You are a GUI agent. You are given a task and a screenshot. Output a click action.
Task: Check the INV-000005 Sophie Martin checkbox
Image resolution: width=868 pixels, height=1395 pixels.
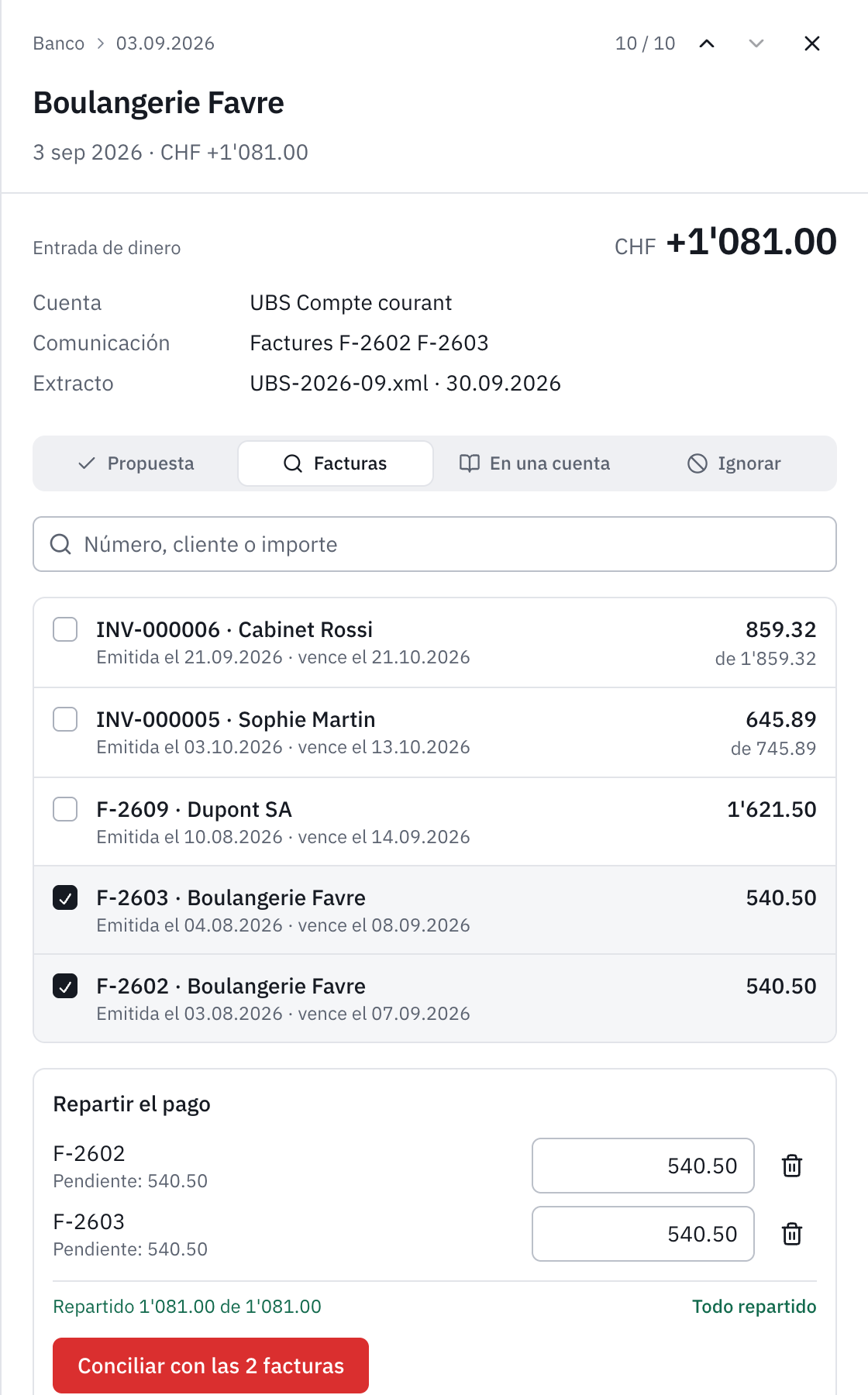pyautogui.click(x=65, y=719)
